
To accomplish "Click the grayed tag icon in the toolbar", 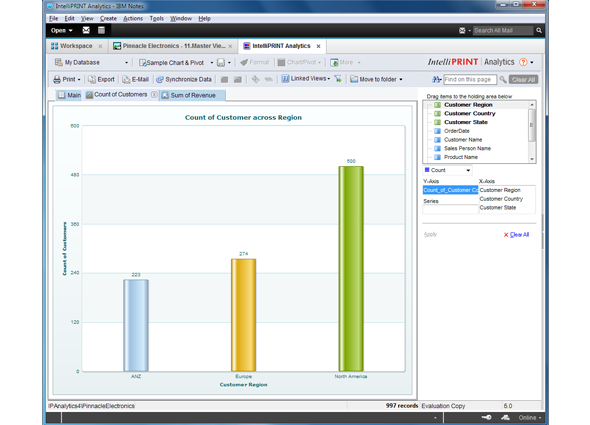I will 255,79.
